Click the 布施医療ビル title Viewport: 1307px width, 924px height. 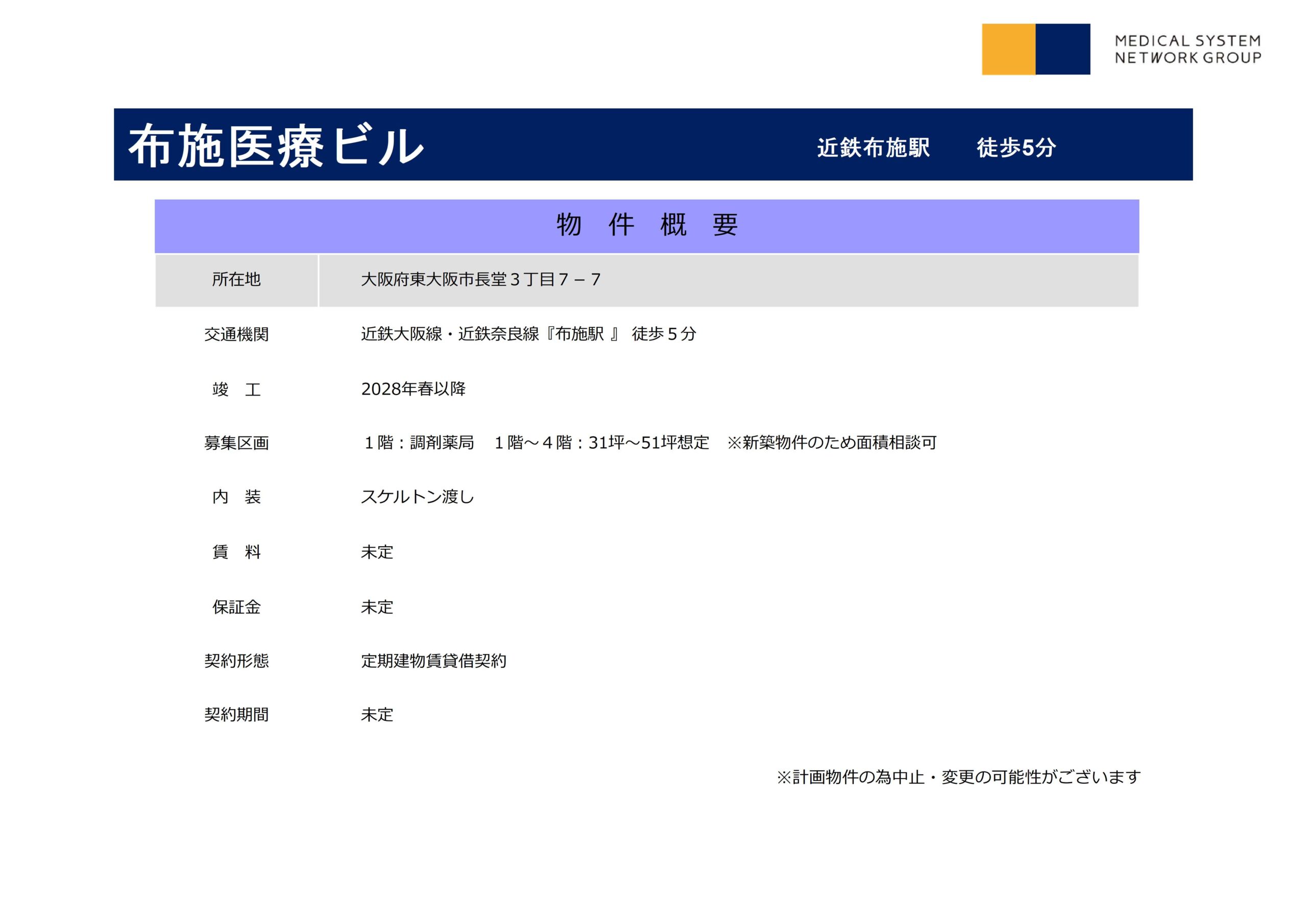click(x=276, y=147)
